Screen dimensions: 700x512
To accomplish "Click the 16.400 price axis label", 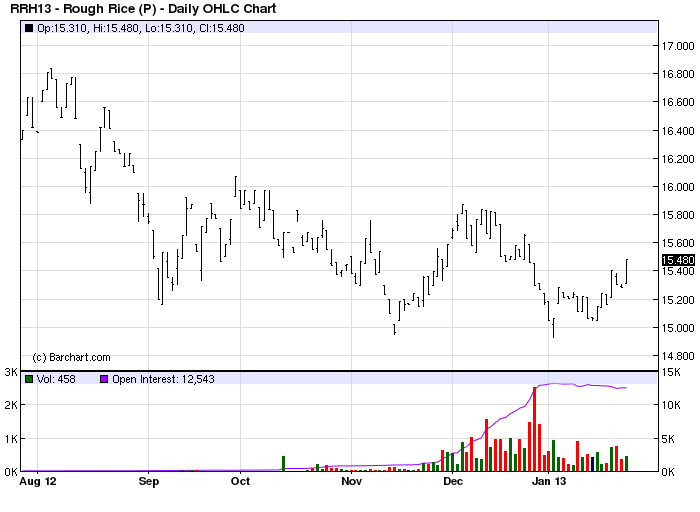I will (678, 131).
